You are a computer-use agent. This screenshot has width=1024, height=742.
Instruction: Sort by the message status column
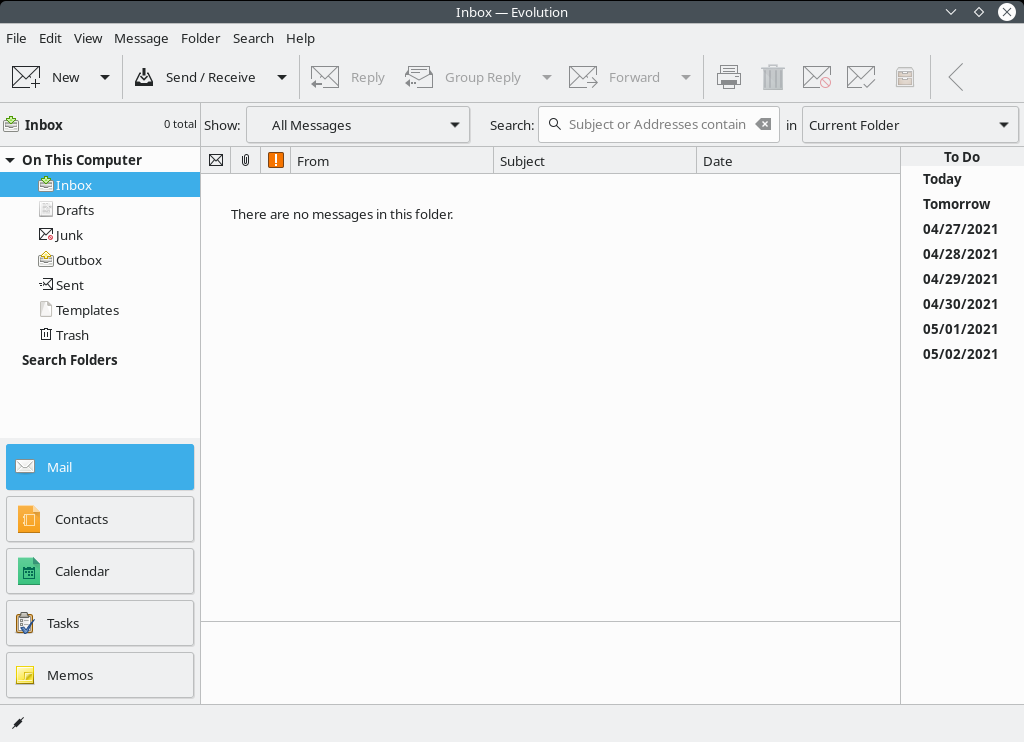(x=216, y=160)
